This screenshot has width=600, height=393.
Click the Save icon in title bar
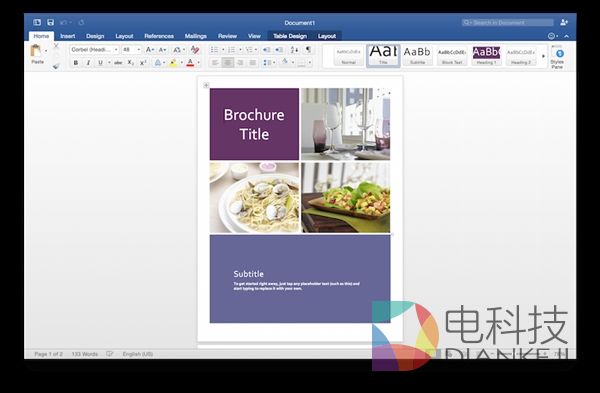(50, 23)
